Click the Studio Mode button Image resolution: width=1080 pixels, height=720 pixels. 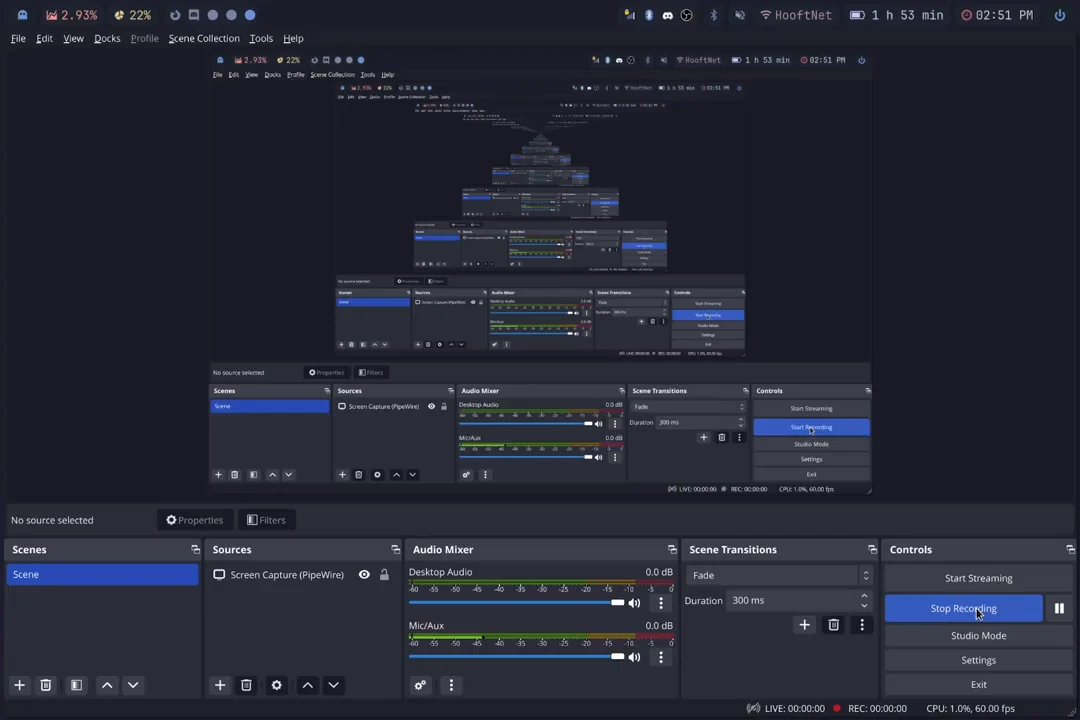(978, 635)
